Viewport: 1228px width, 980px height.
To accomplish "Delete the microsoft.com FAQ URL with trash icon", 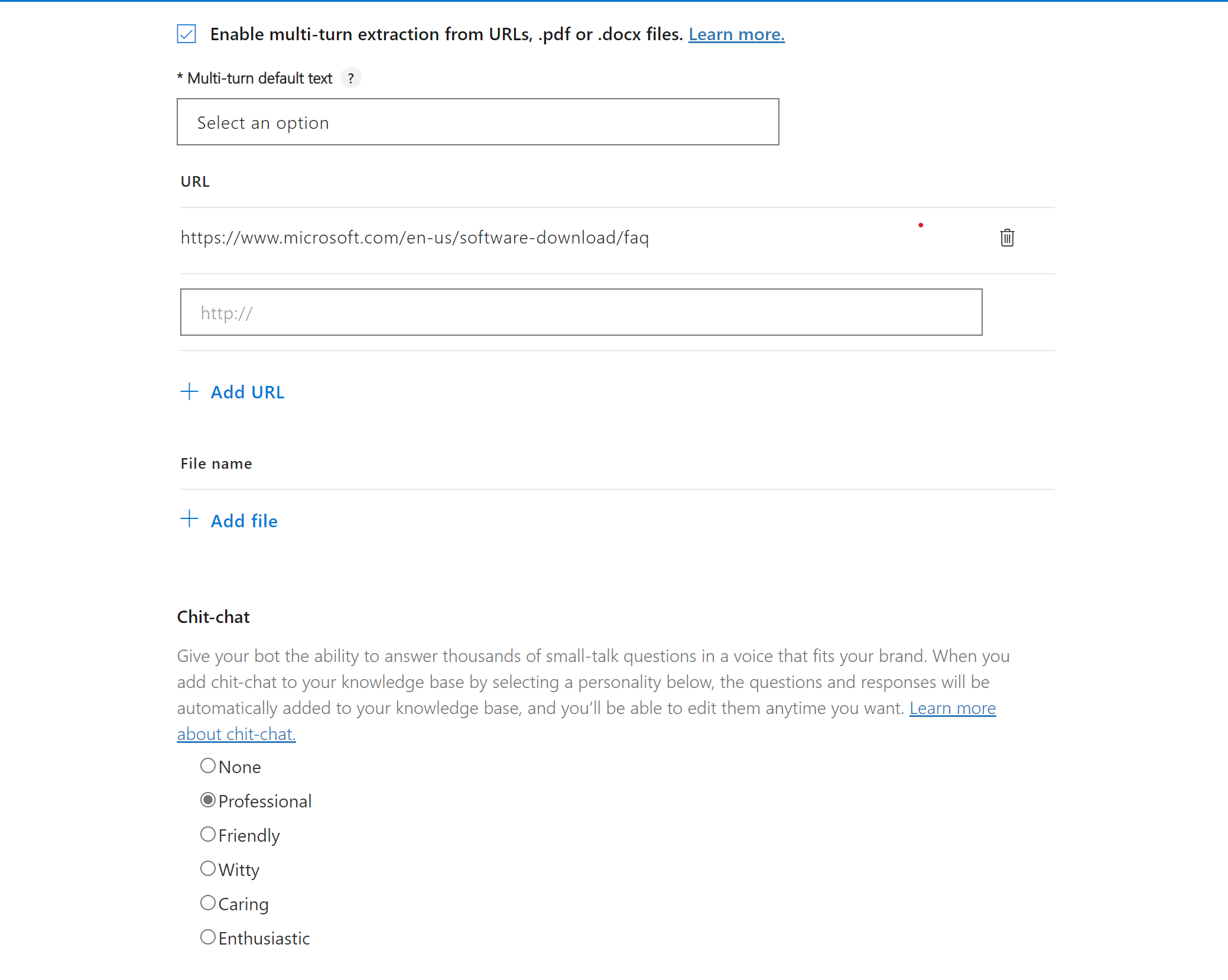I will [1007, 238].
